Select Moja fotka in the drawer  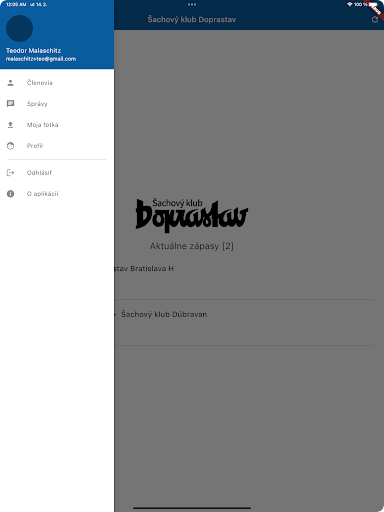click(57, 125)
